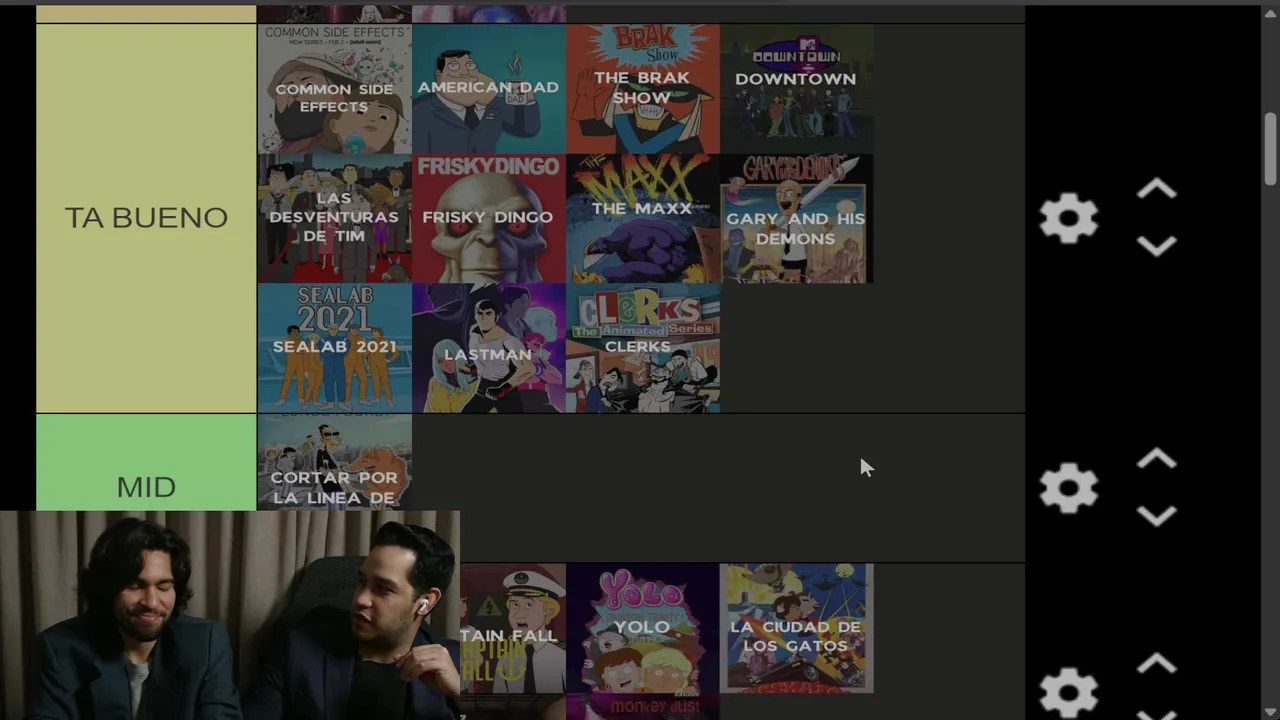Open settings gear for bottom tier row
The image size is (1280, 720).
(1068, 693)
